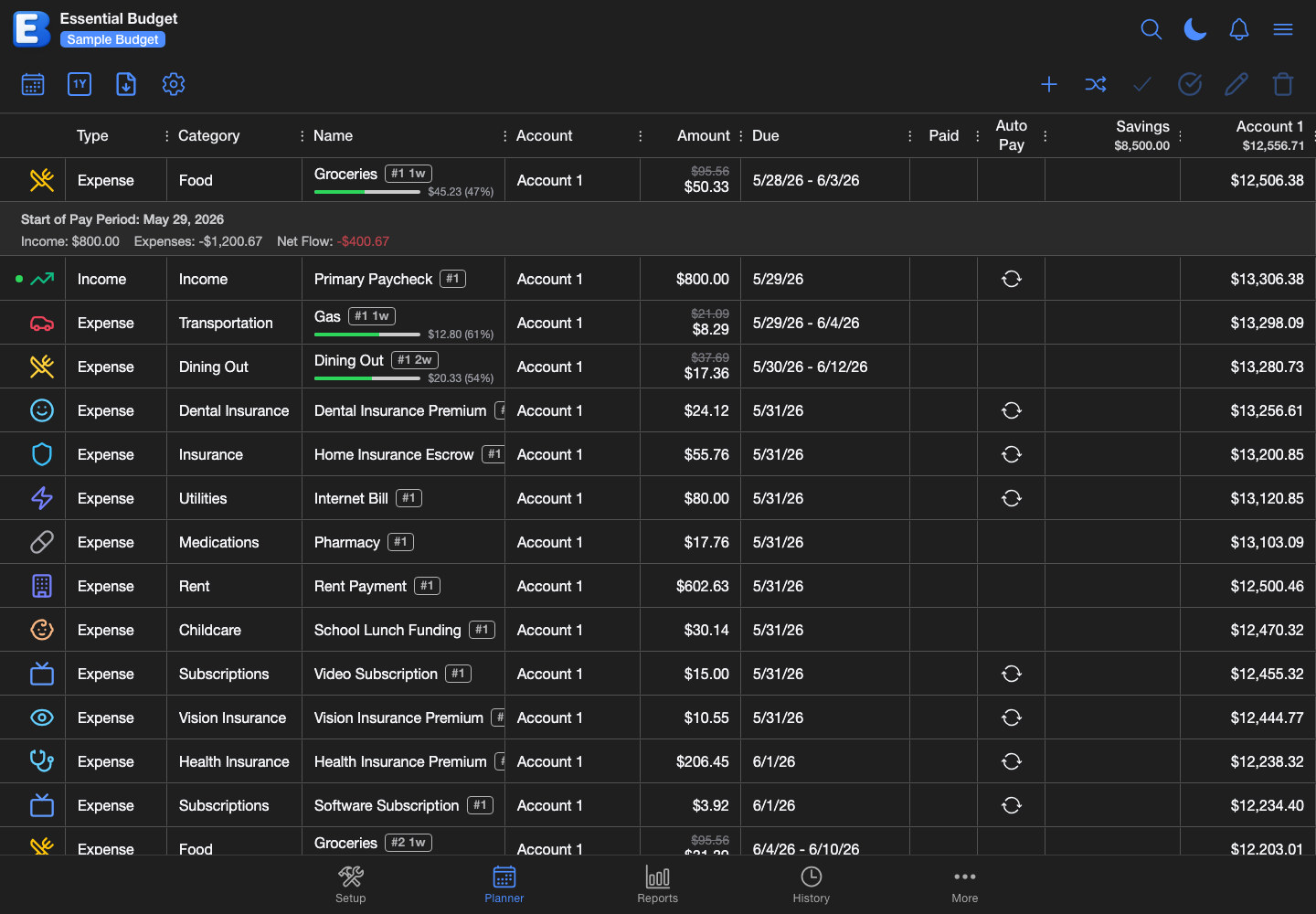Open the Auto Pay column options menu
This screenshot has height=914, width=1316.
pos(1045,135)
